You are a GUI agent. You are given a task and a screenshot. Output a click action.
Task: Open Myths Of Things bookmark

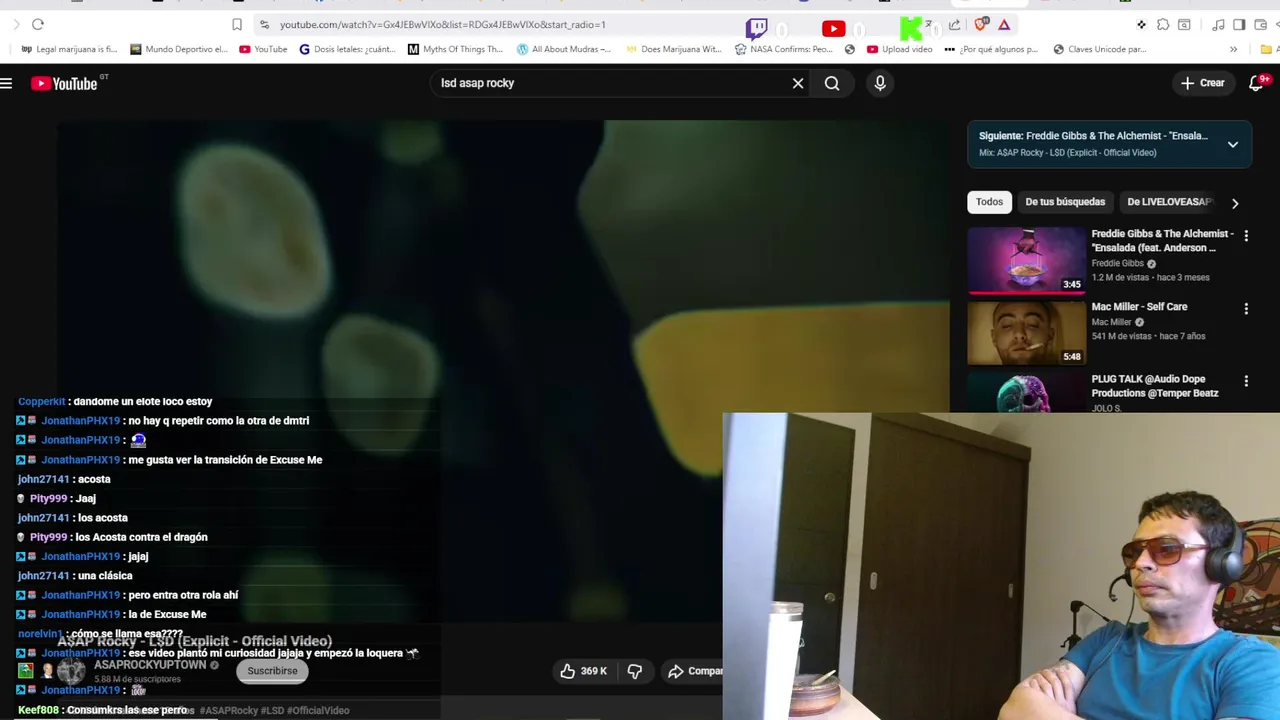tap(455, 49)
